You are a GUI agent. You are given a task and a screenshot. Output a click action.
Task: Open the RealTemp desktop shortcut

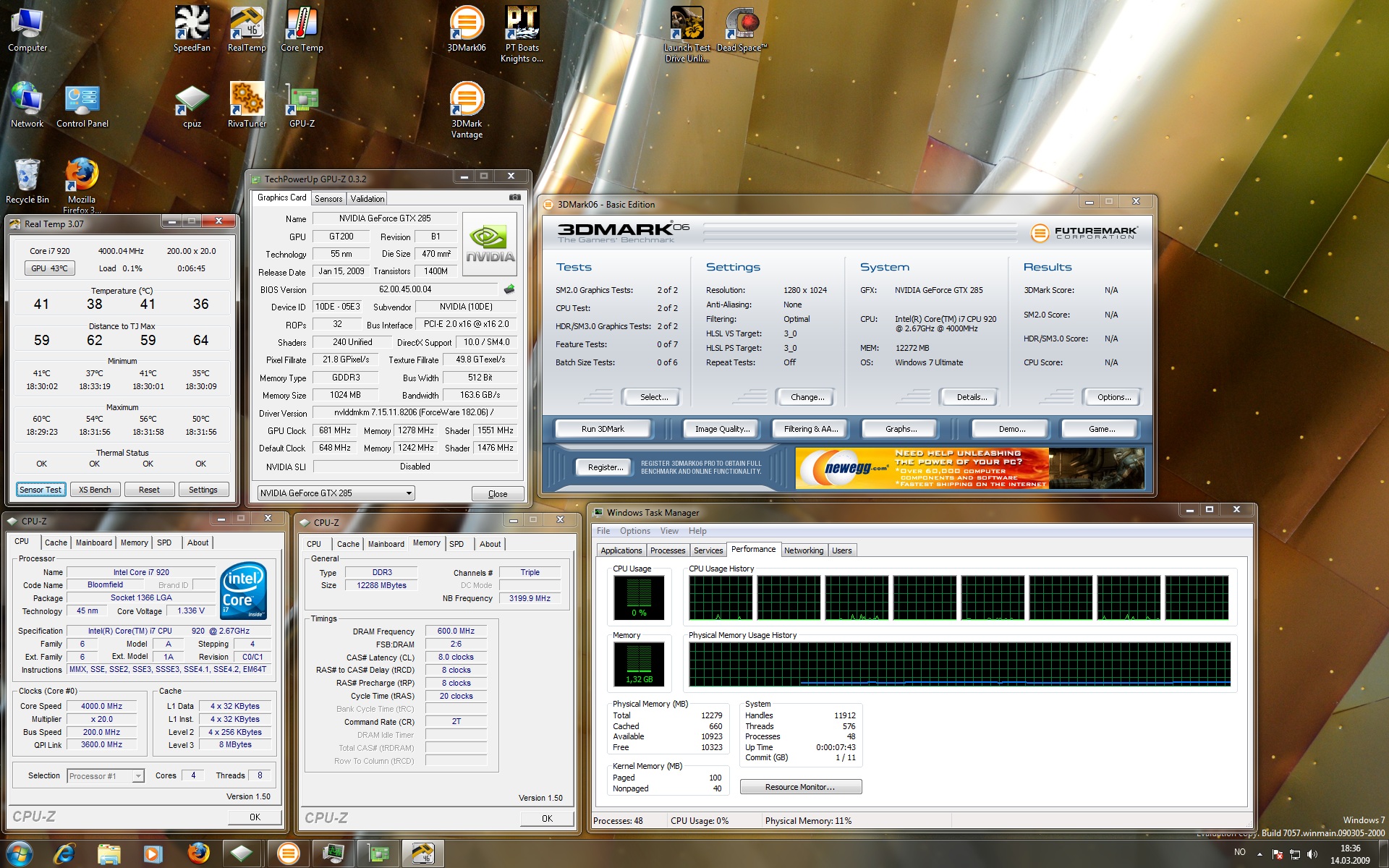click(x=247, y=29)
